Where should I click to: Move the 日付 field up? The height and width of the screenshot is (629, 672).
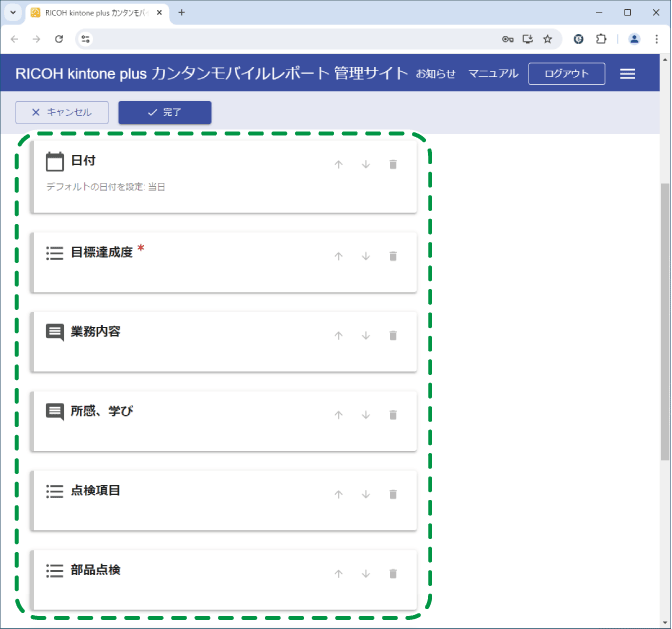point(339,165)
